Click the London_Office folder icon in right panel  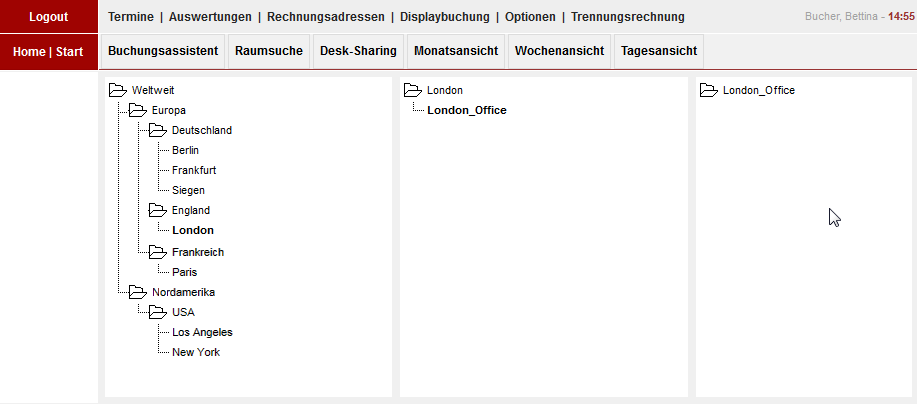click(709, 90)
